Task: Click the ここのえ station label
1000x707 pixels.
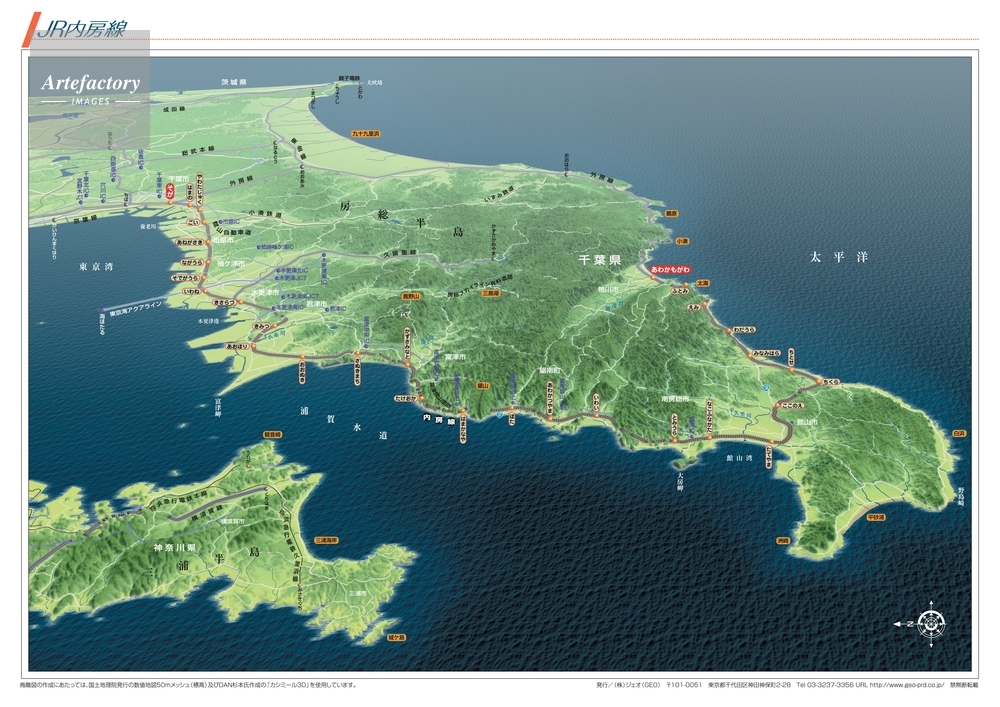Action: [793, 406]
